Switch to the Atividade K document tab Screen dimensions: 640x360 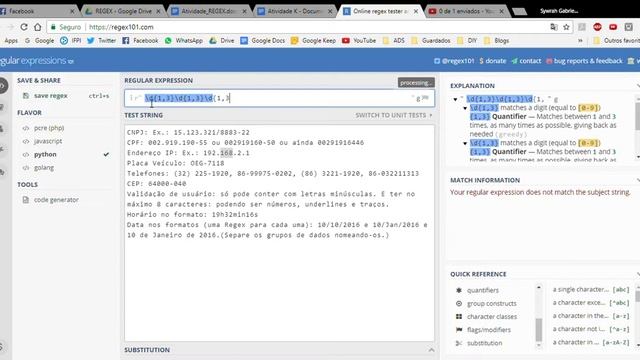(296, 11)
